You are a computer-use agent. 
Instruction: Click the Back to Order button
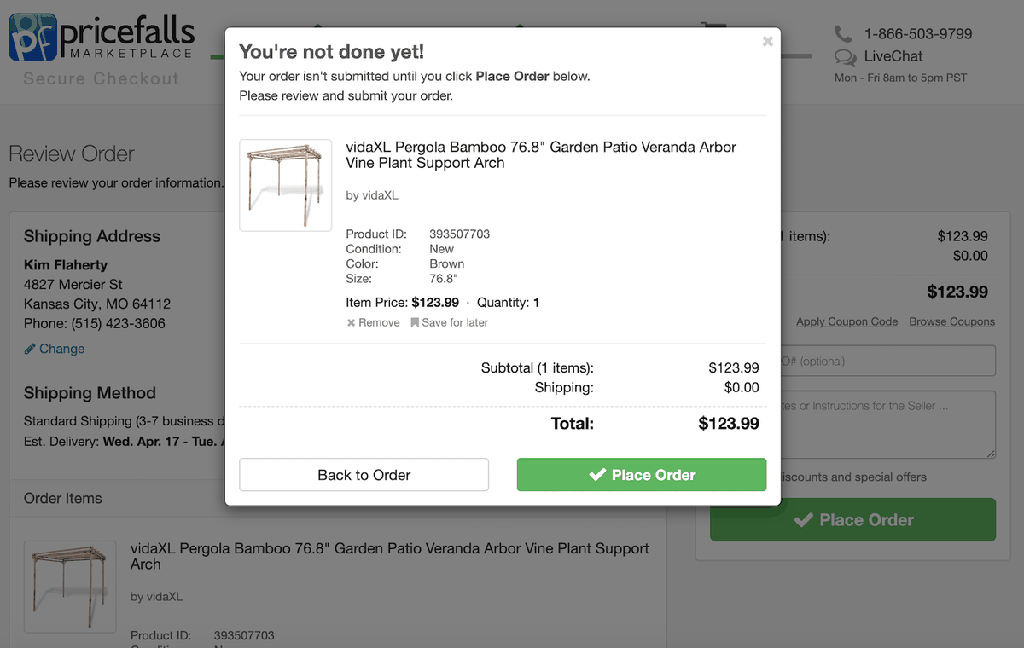tap(364, 475)
